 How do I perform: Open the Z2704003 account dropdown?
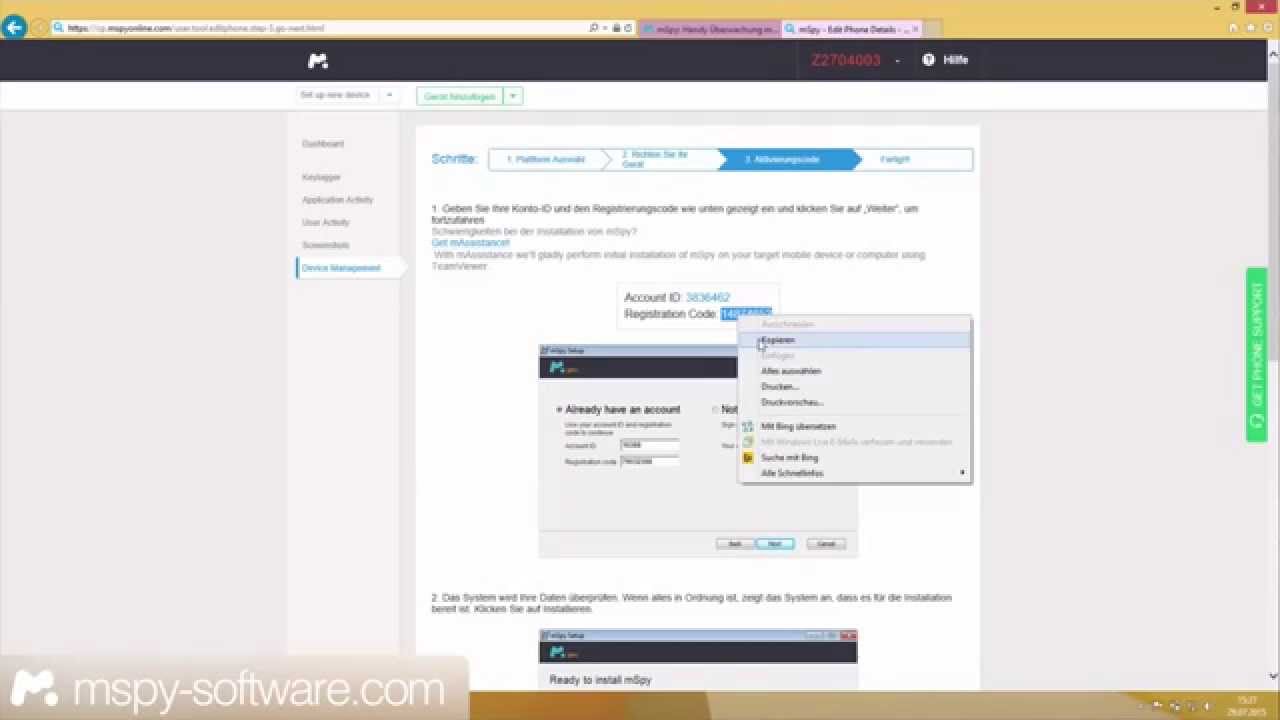click(855, 60)
